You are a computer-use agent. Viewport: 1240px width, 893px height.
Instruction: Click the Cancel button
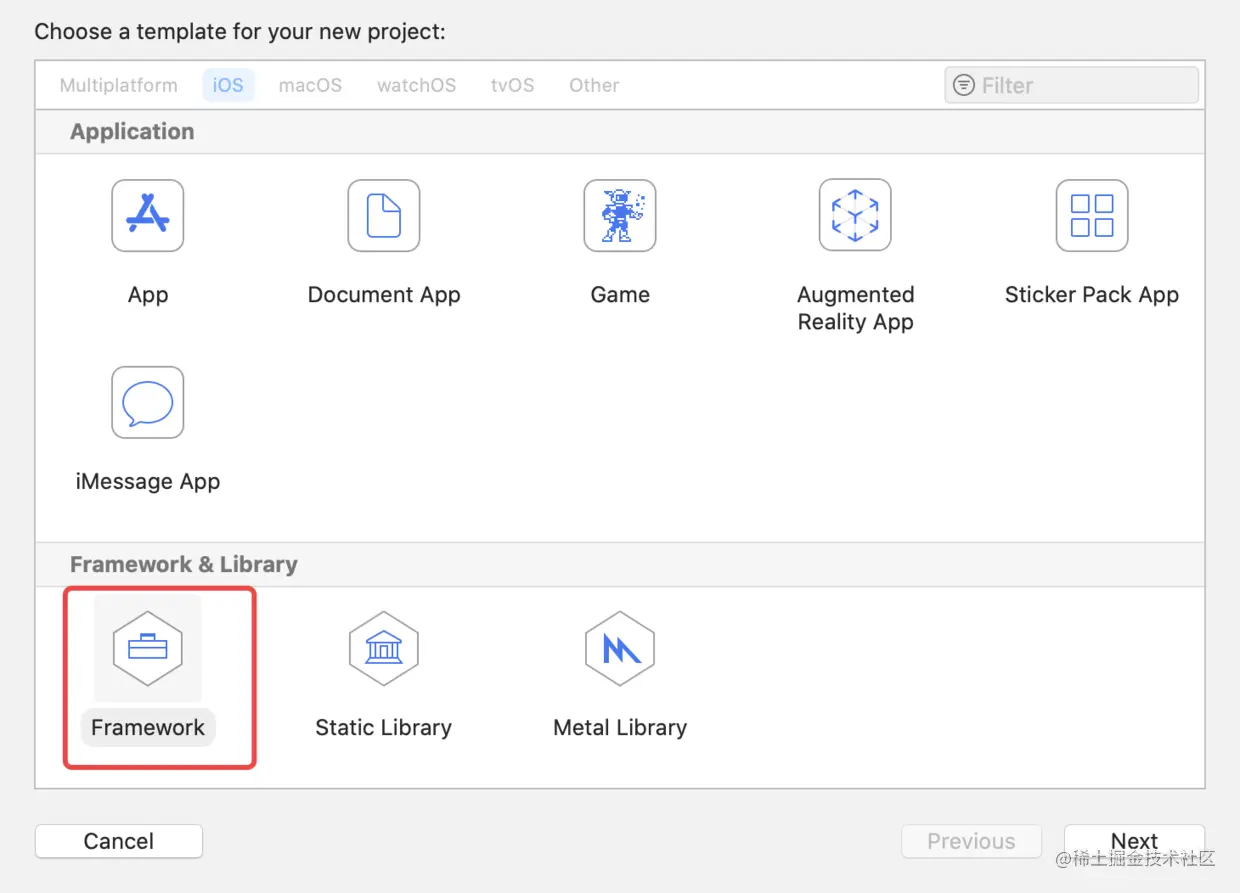click(119, 841)
